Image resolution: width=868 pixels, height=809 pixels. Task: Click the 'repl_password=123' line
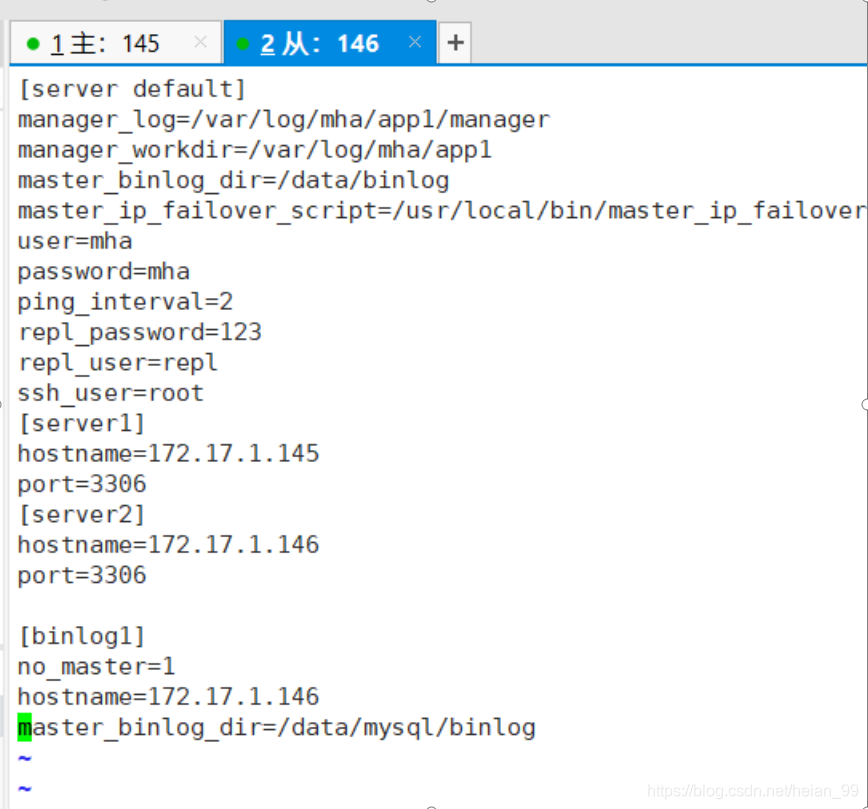[x=140, y=333]
